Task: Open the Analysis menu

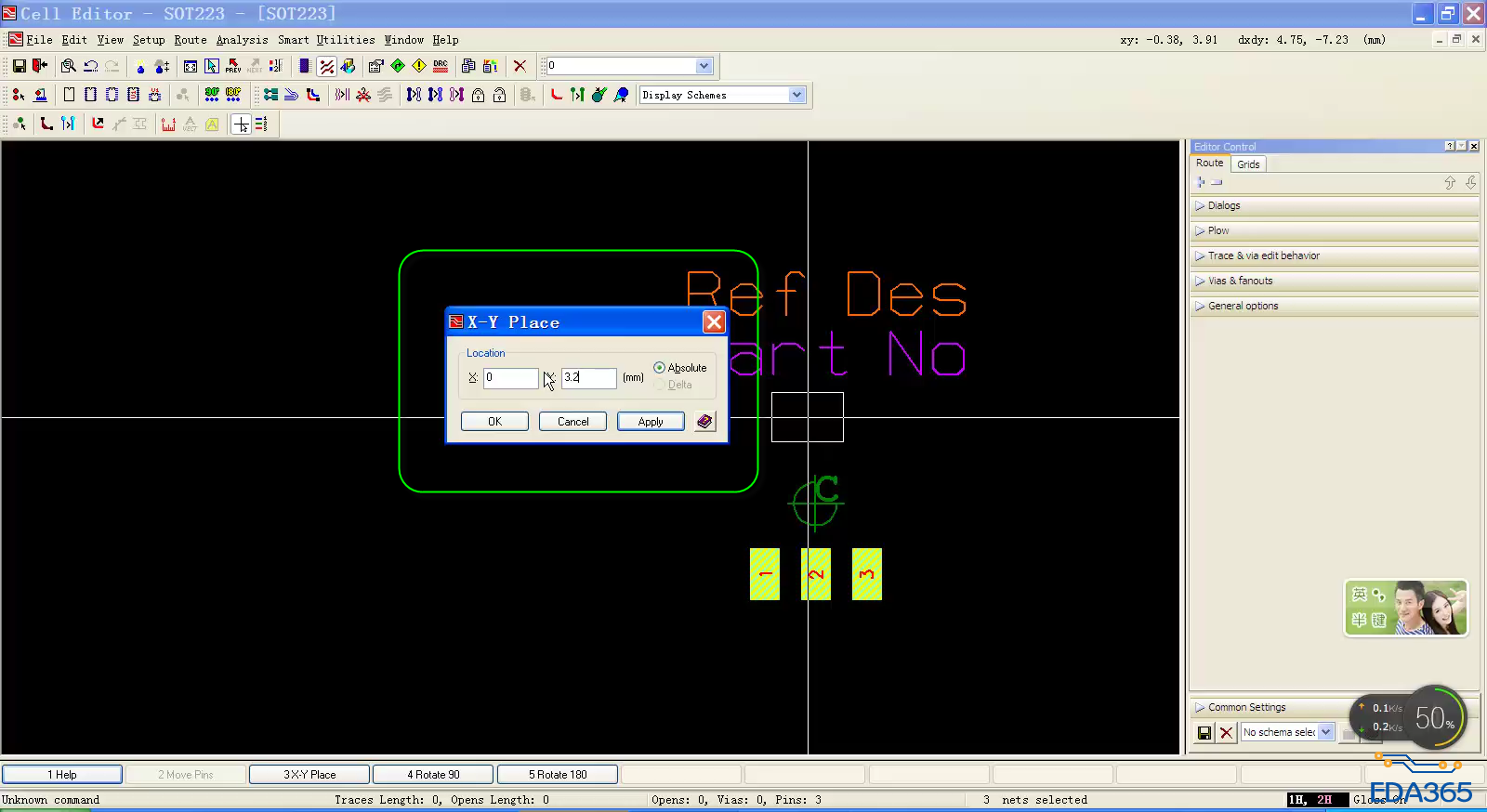Action: 242,40
